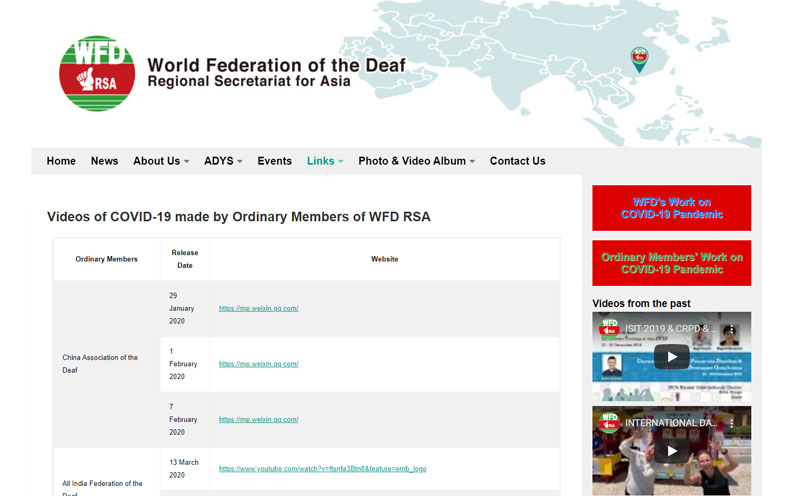
Task: Click the 13 March 2020 date cell
Action: [184, 468]
